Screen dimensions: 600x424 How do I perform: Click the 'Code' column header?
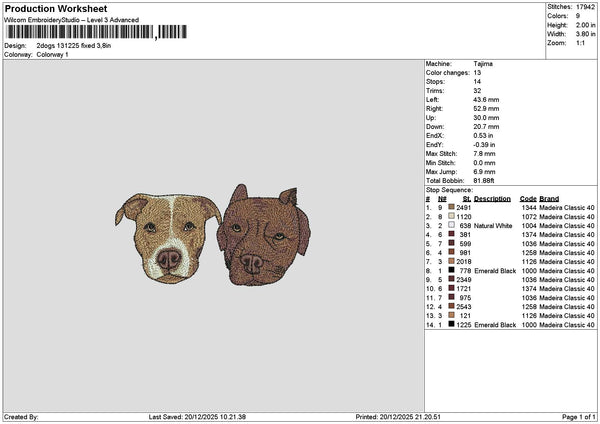pyautogui.click(x=528, y=199)
